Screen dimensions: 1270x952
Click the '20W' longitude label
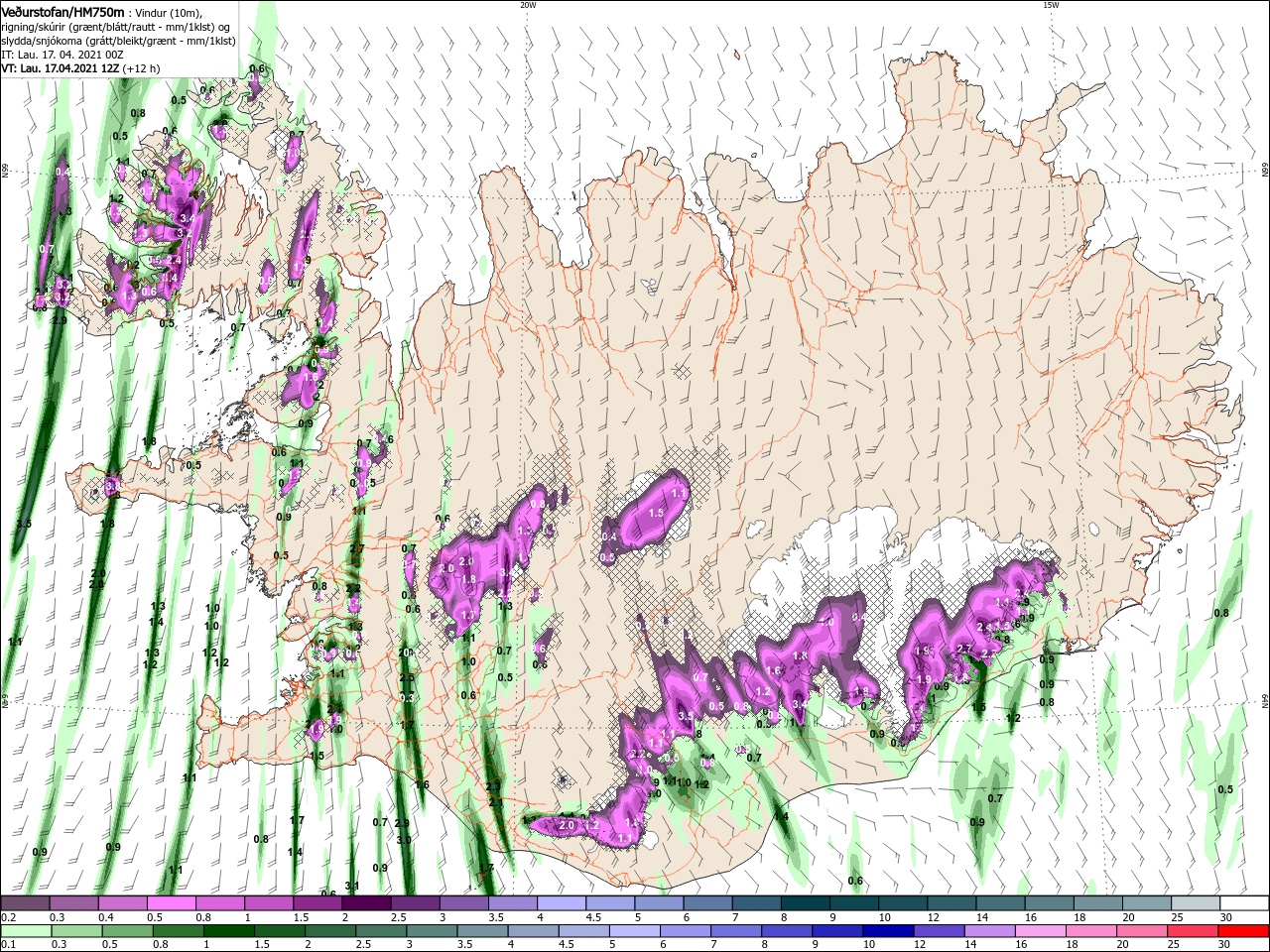(x=528, y=5)
